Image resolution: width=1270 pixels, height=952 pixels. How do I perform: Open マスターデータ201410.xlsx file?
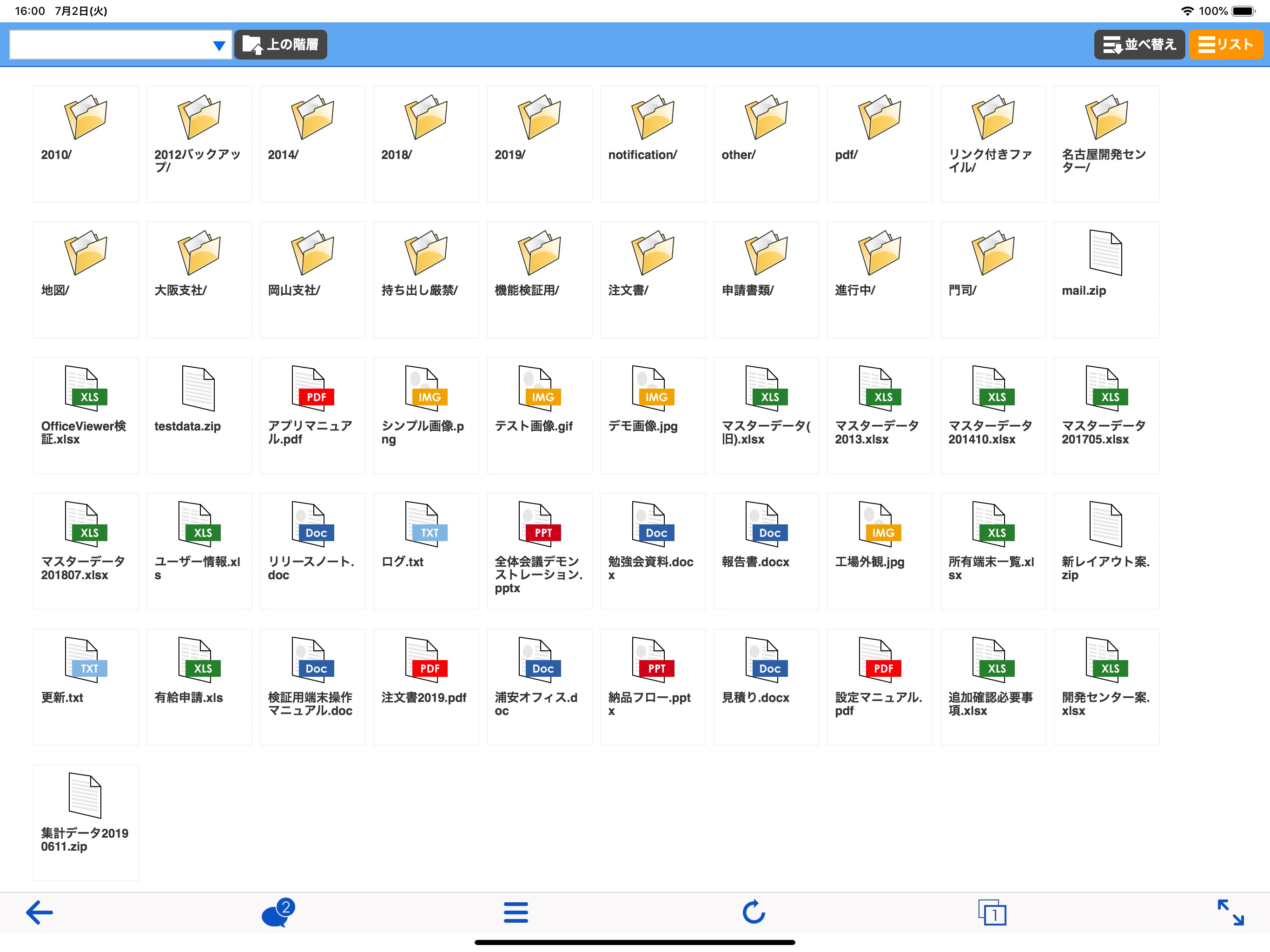click(992, 415)
